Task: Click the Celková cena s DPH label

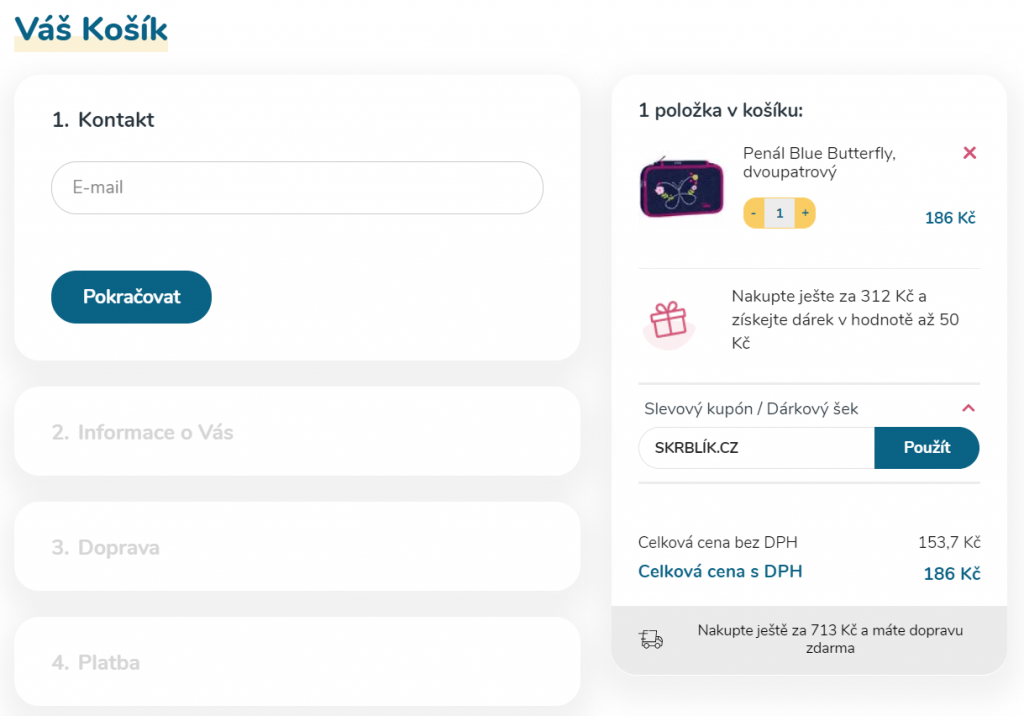Action: point(720,572)
